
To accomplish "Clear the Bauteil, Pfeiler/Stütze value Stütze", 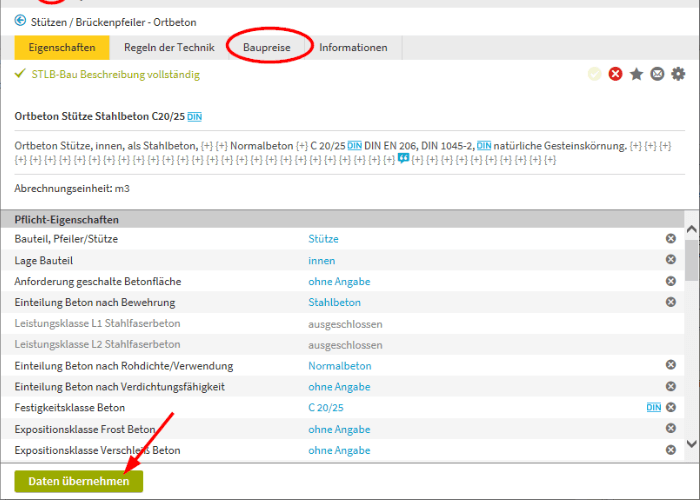I will click(x=671, y=238).
